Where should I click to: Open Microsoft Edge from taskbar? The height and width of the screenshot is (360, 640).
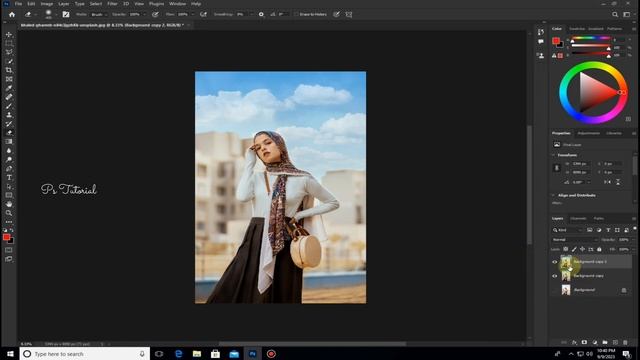tap(178, 354)
